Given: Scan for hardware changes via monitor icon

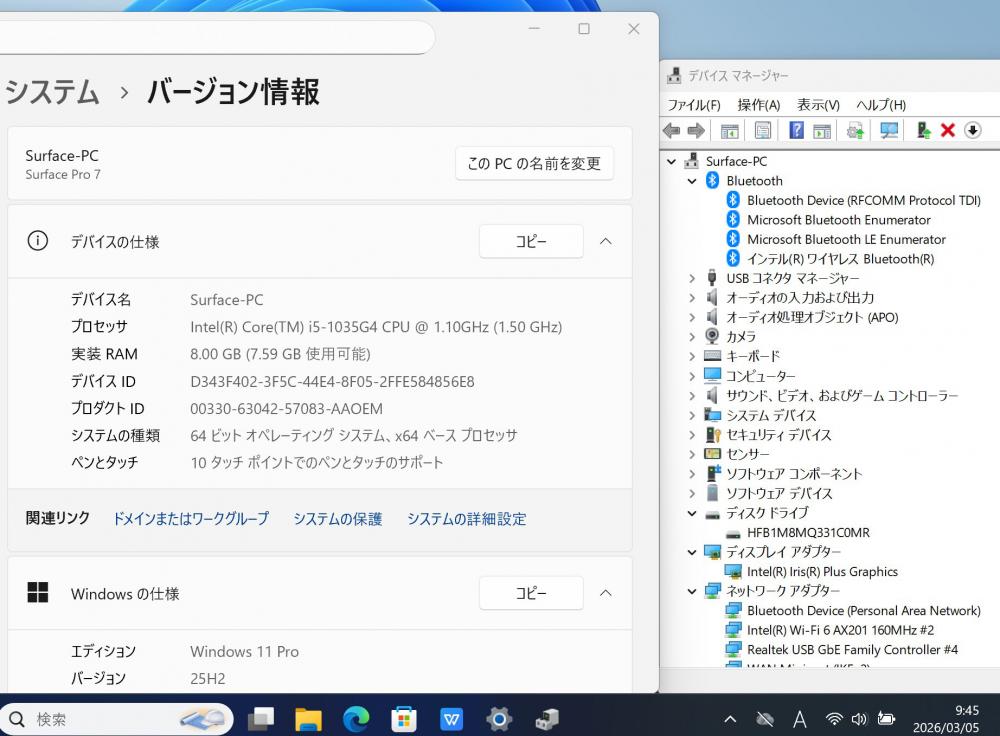Looking at the screenshot, I should coord(888,131).
